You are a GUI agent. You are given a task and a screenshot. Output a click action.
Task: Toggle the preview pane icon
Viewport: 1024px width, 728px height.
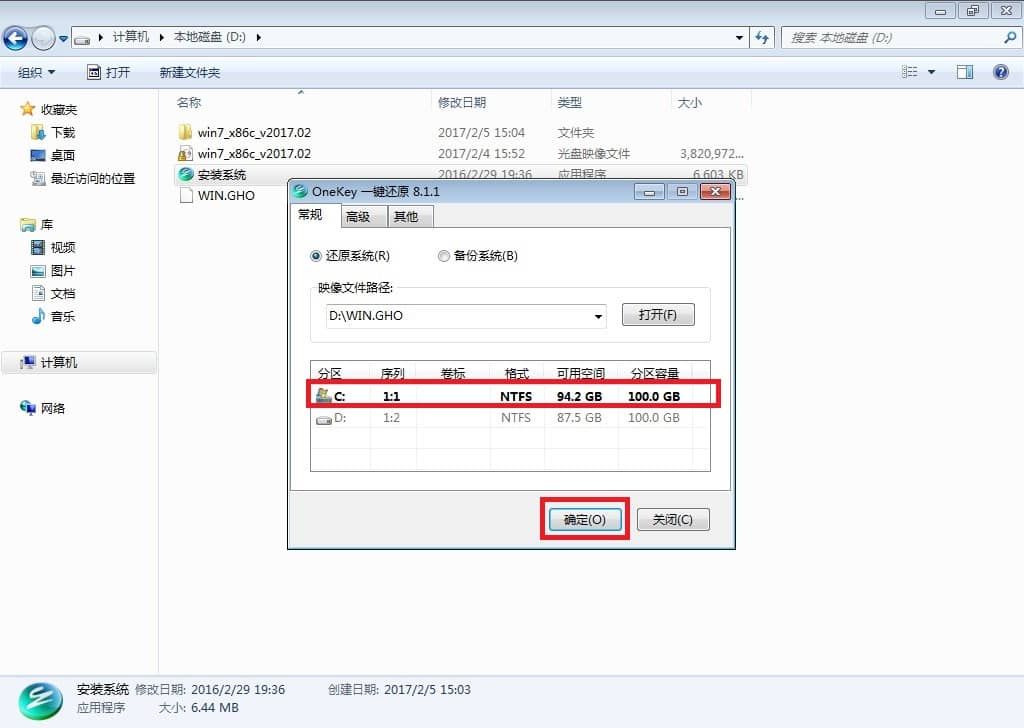[x=964, y=72]
